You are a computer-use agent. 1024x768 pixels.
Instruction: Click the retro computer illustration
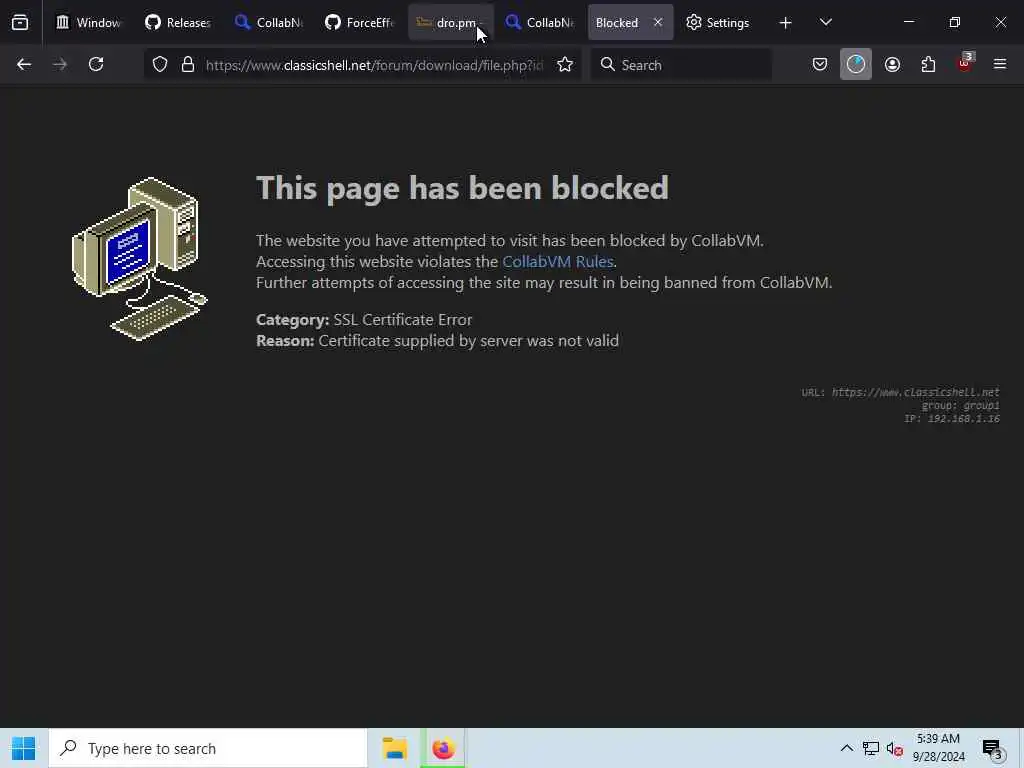point(140,259)
